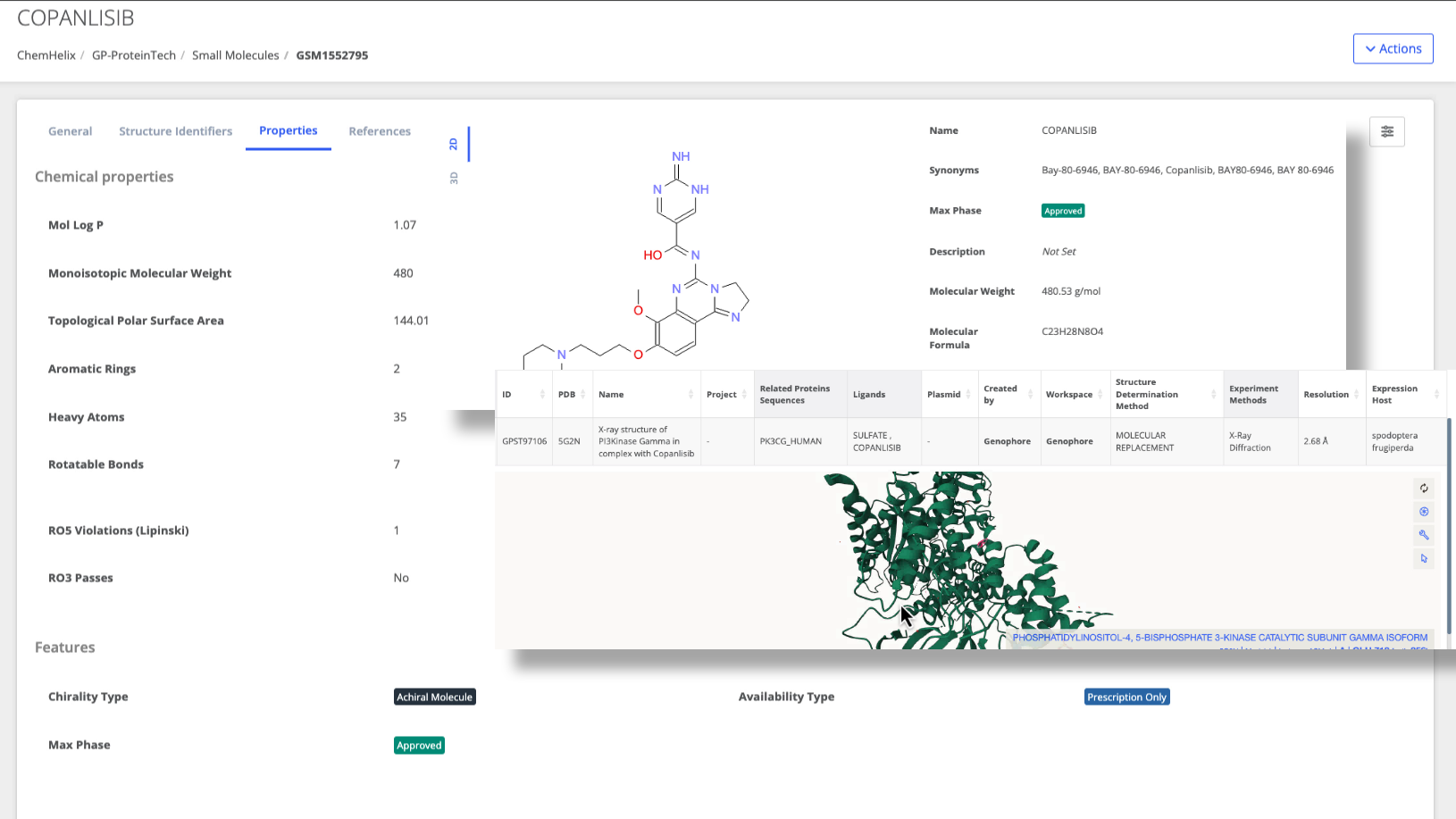Image resolution: width=1456 pixels, height=819 pixels.
Task: Sort the Resolution column in the structures table
Action: point(1354,394)
